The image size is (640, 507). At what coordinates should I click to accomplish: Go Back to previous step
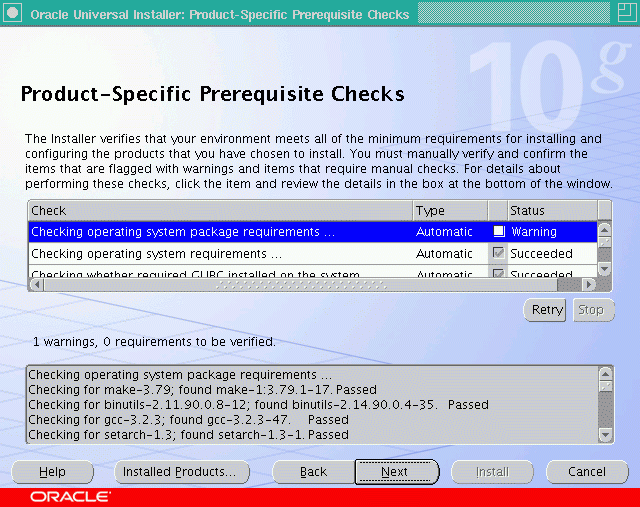313,472
